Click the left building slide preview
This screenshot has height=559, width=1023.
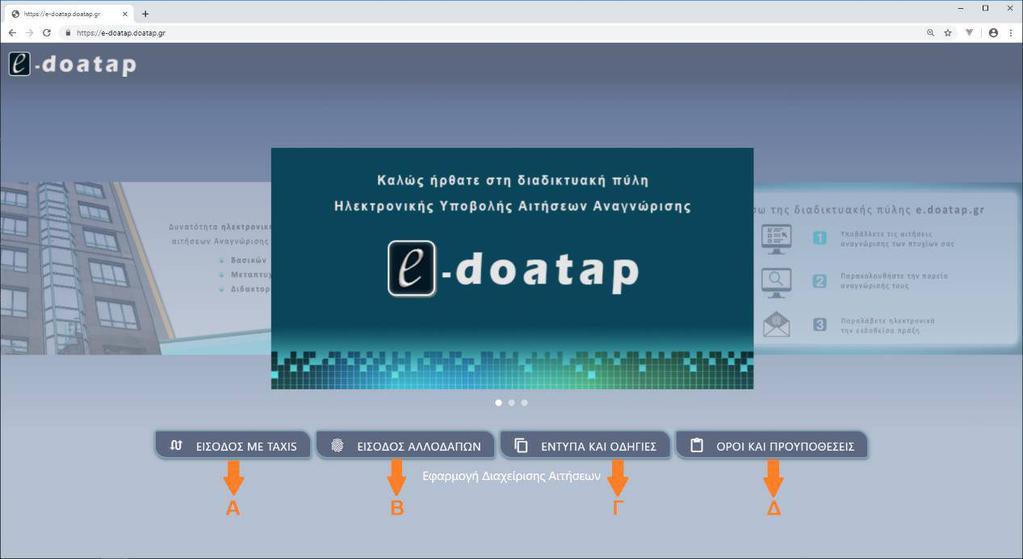[136, 268]
